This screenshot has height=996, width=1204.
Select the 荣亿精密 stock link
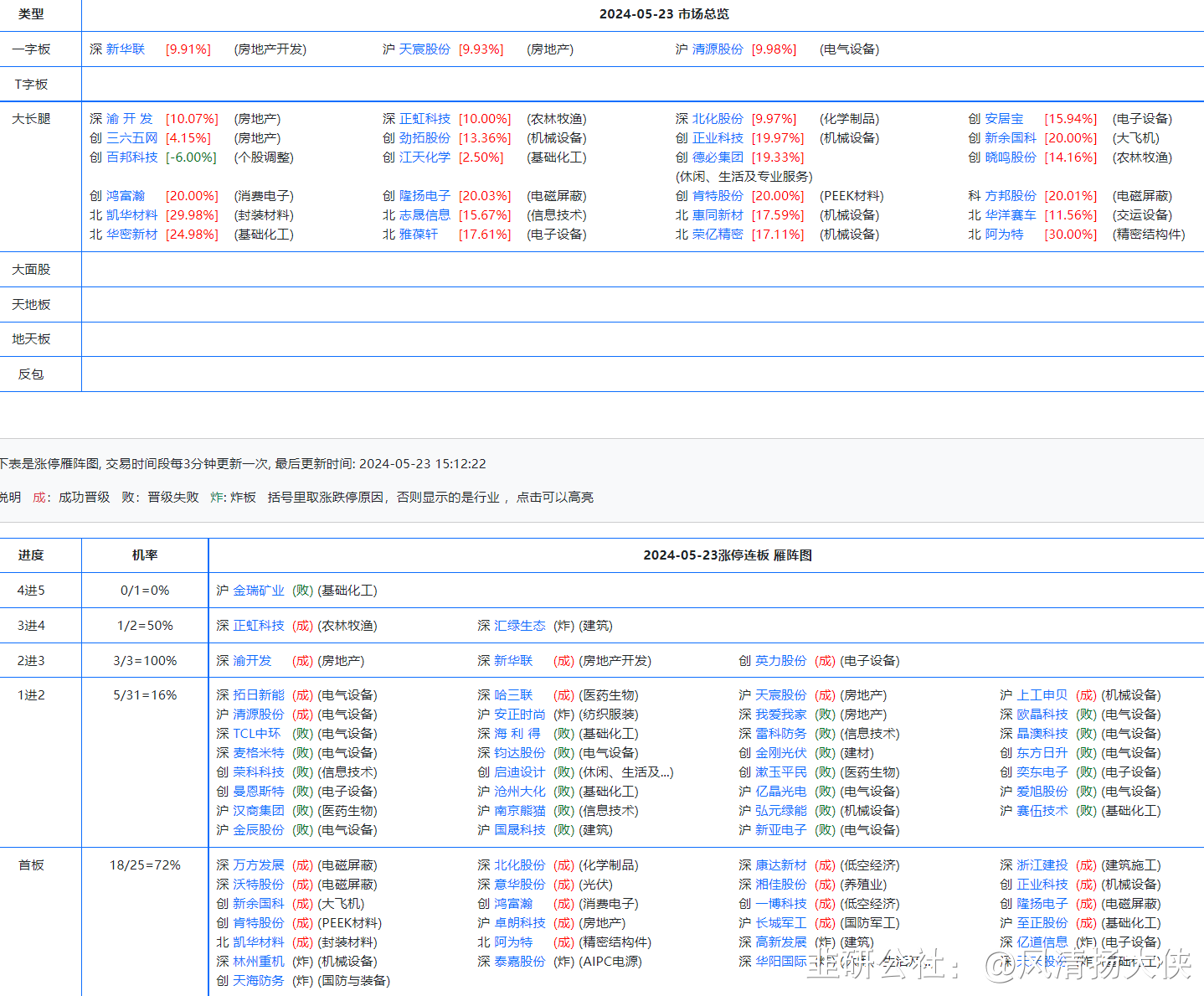718,235
